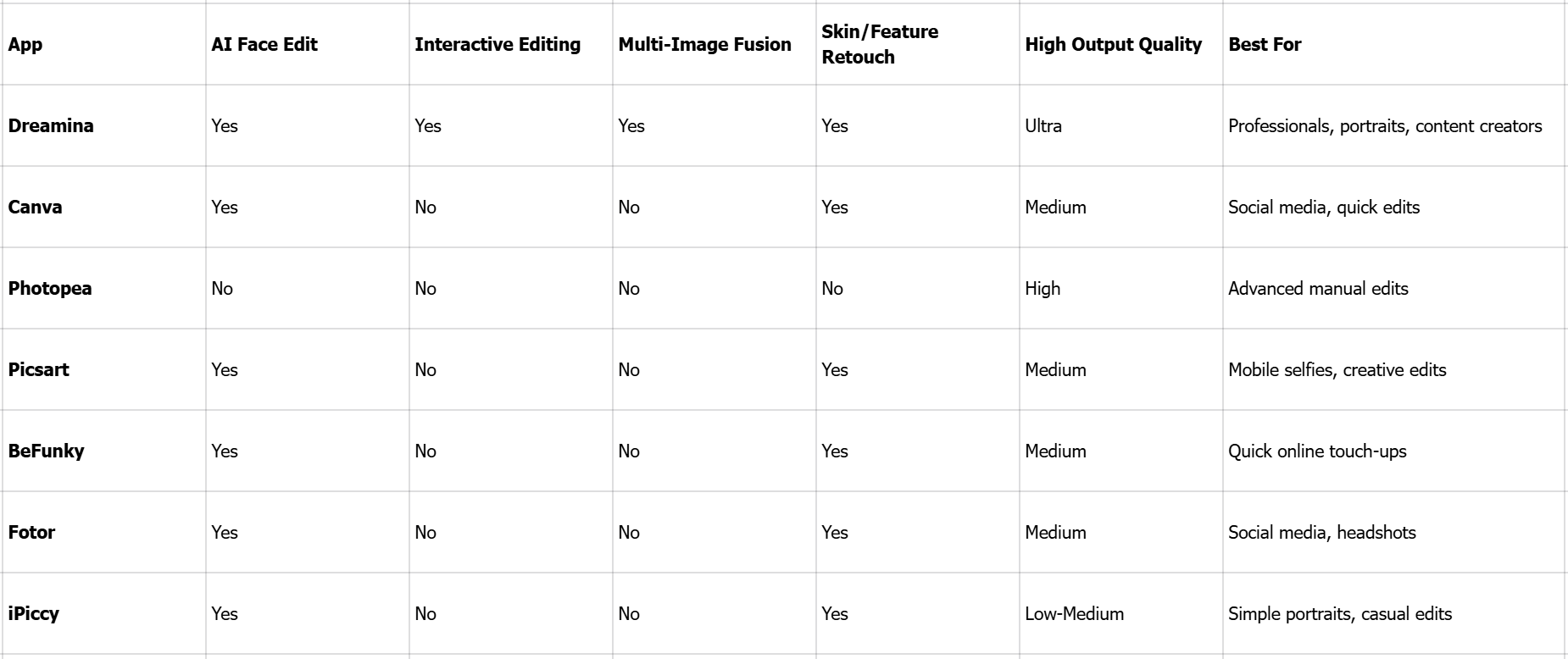The image size is (1568, 659).
Task: Select Photopea's High output quality cell
Action: coord(1043,289)
